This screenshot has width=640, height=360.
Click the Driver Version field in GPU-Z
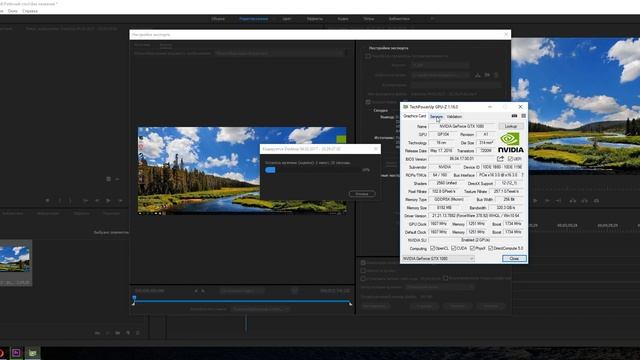tap(476, 216)
